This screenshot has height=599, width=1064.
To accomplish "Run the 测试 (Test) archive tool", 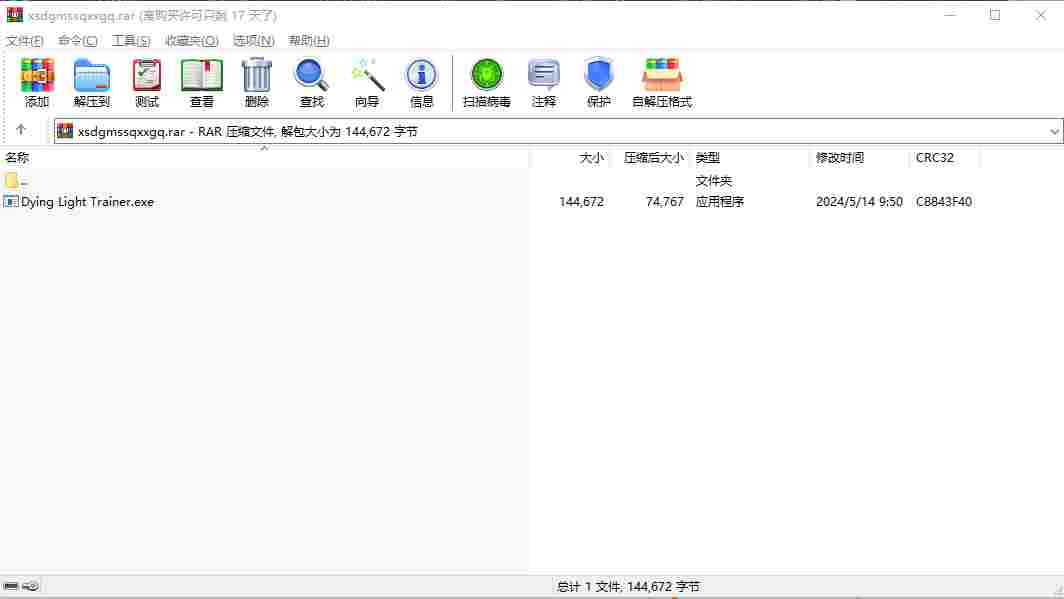I will 147,83.
